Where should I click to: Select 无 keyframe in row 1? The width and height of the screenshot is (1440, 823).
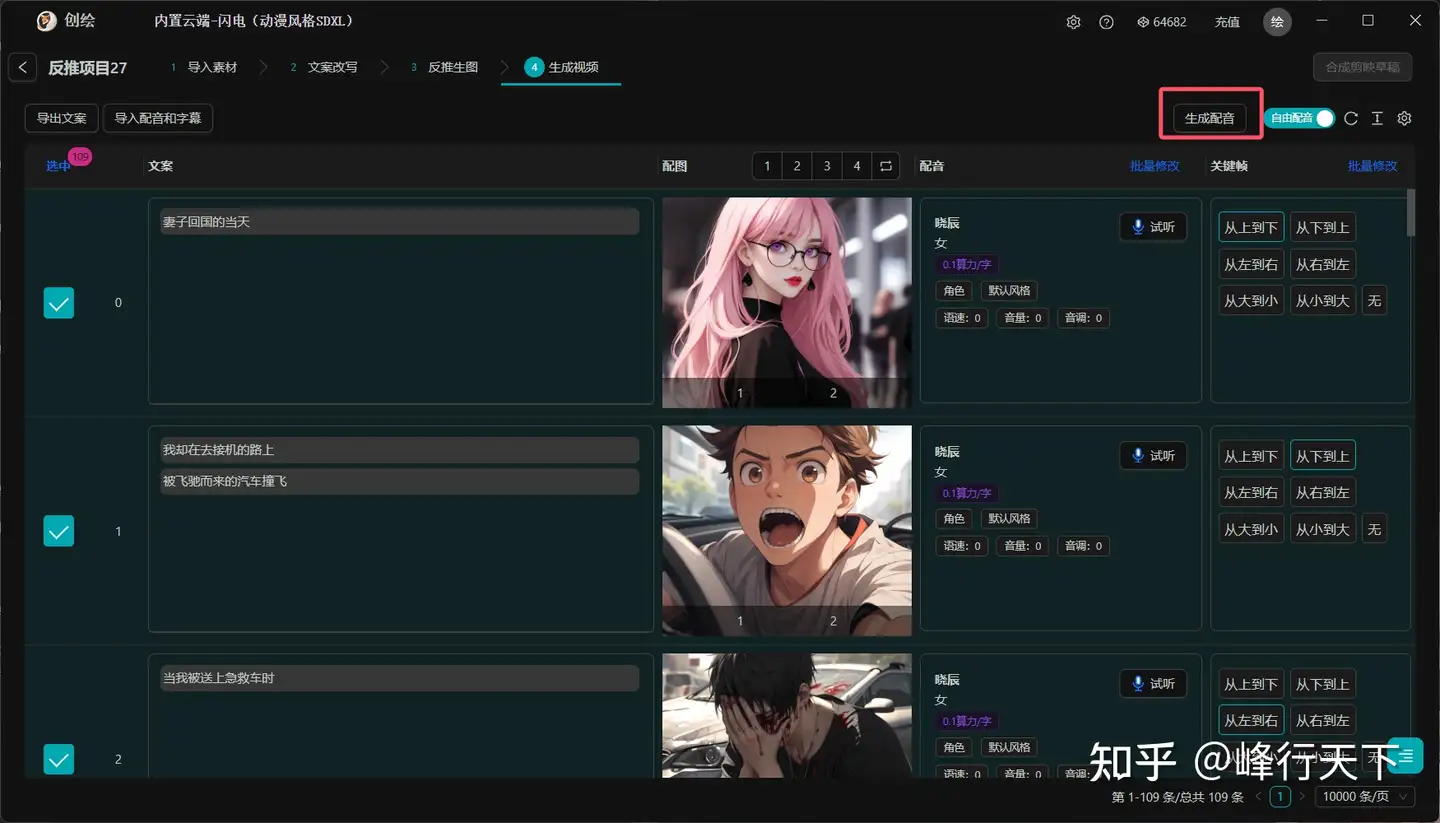pos(1374,529)
